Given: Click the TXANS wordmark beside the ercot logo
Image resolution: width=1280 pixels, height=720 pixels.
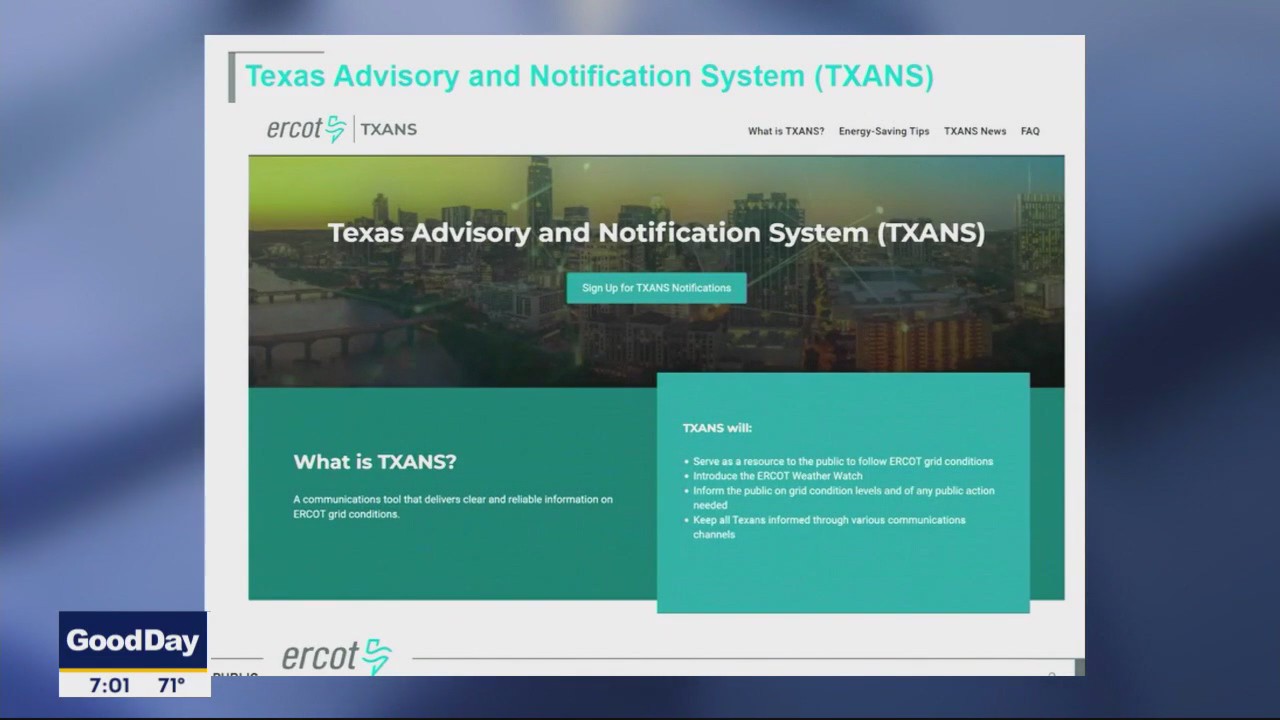Looking at the screenshot, I should tap(388, 129).
